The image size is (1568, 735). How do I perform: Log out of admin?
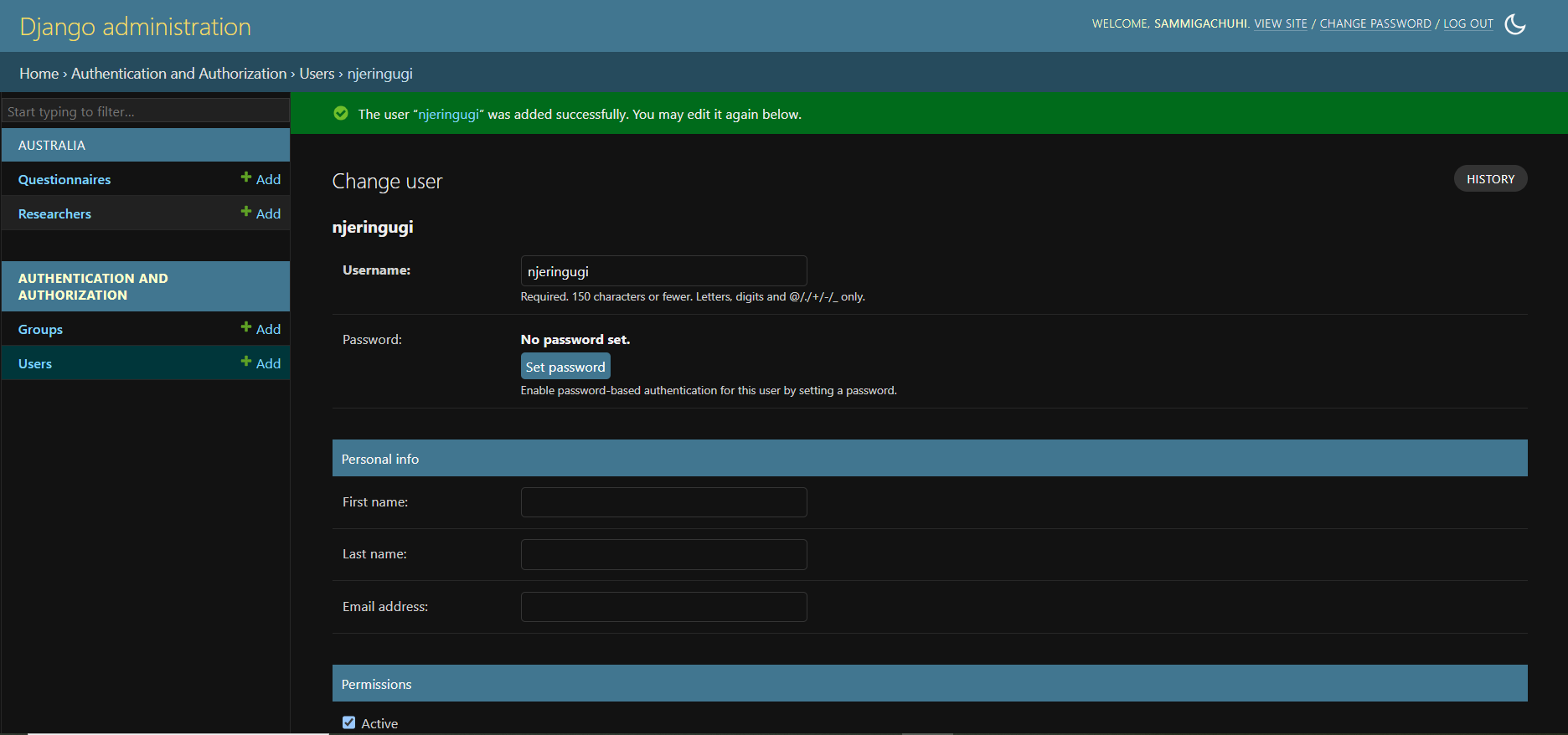1468,23
